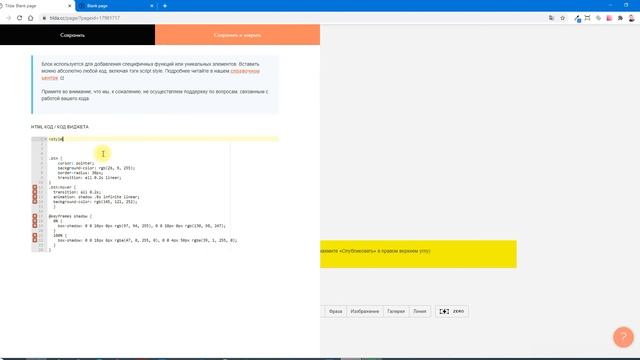Image resolution: width=640 pixels, height=360 pixels.
Task: Click the orange Сохранить и закрыть button
Action: (x=237, y=35)
